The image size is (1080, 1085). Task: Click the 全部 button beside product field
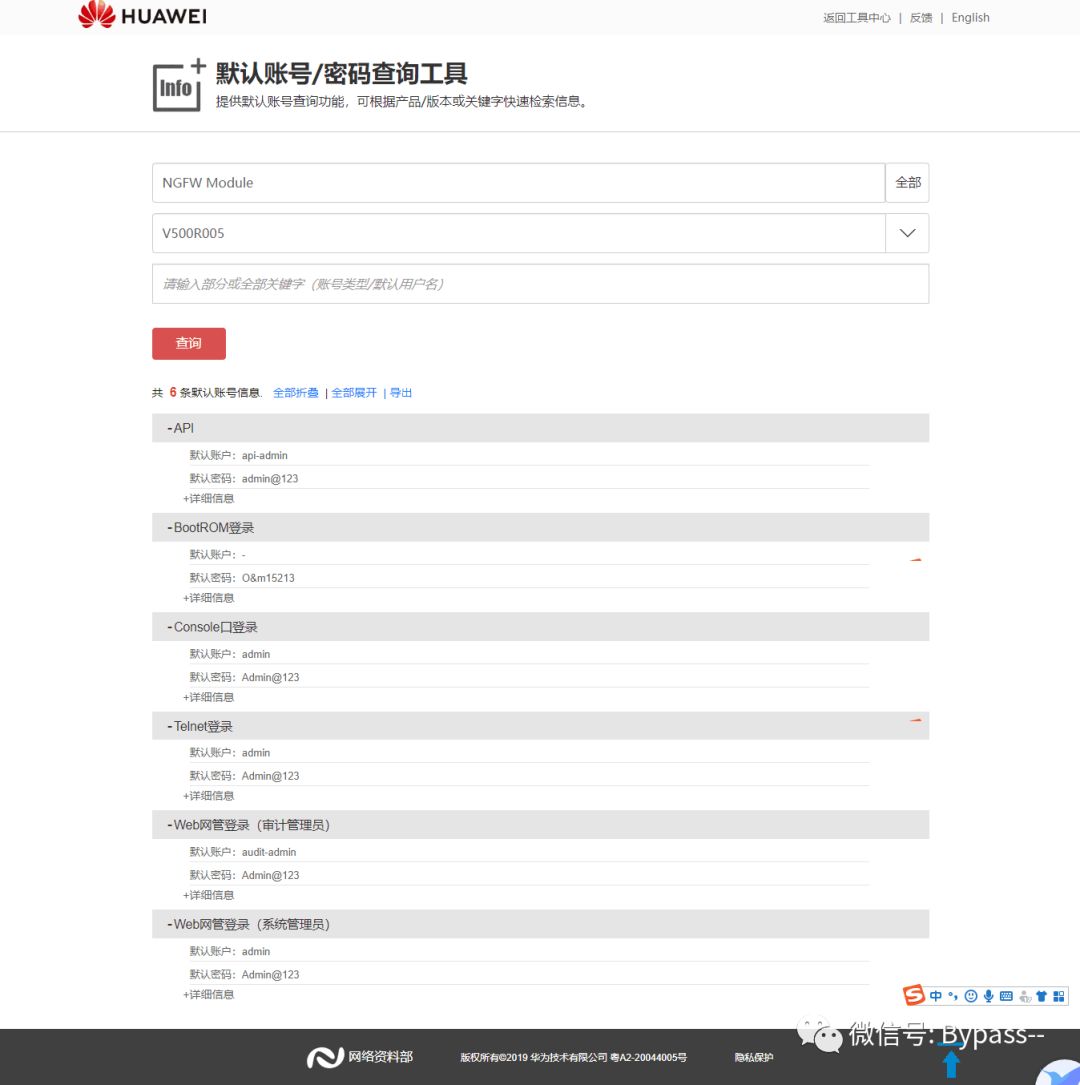(x=907, y=183)
